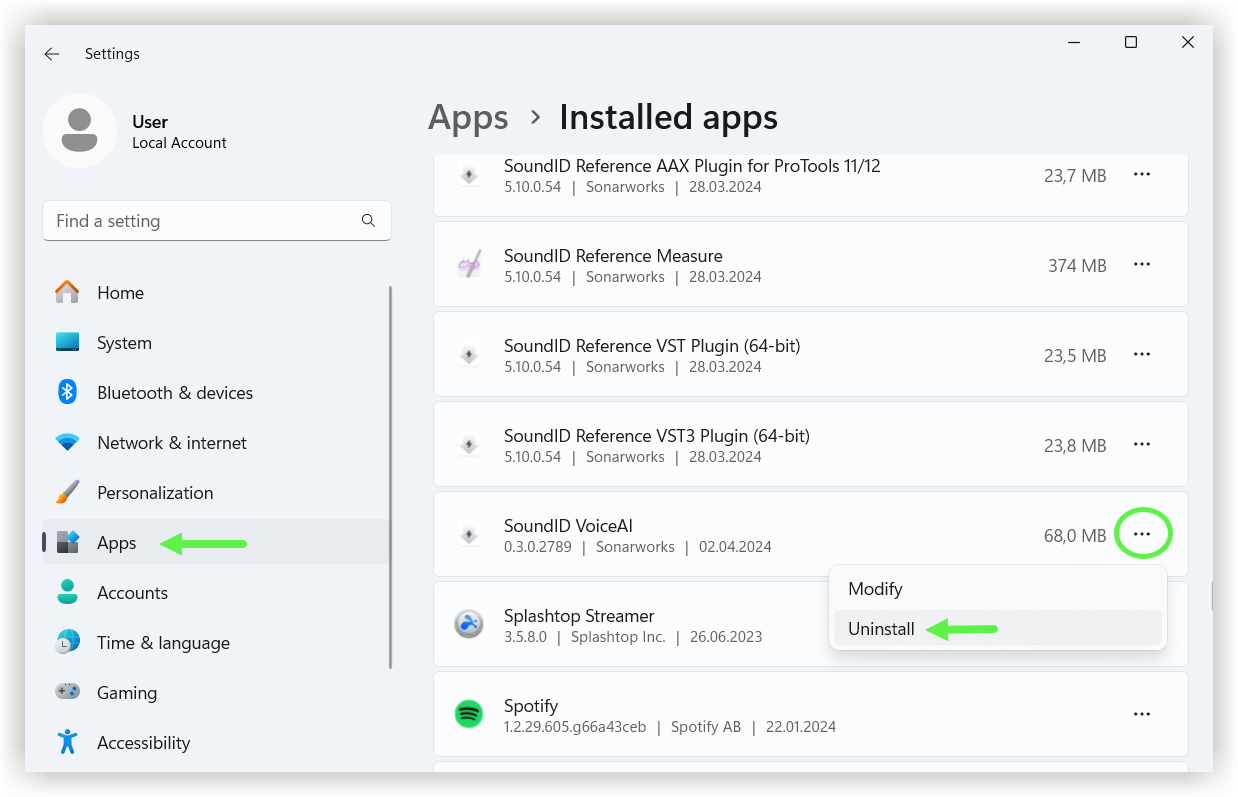Open more options for Spotify

pos(1142,714)
